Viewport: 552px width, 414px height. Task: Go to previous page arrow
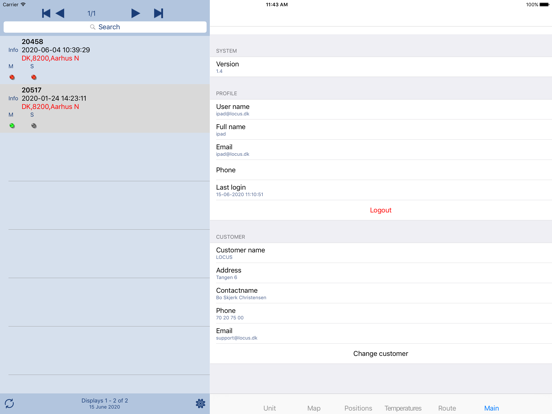coord(60,13)
